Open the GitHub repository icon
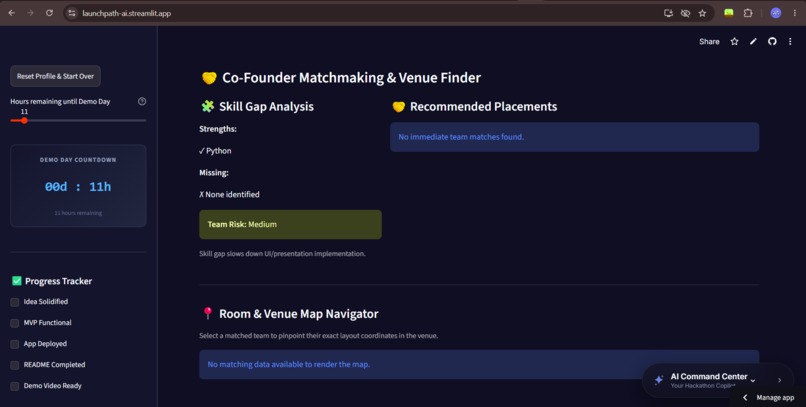The width and height of the screenshot is (806, 407). point(772,42)
